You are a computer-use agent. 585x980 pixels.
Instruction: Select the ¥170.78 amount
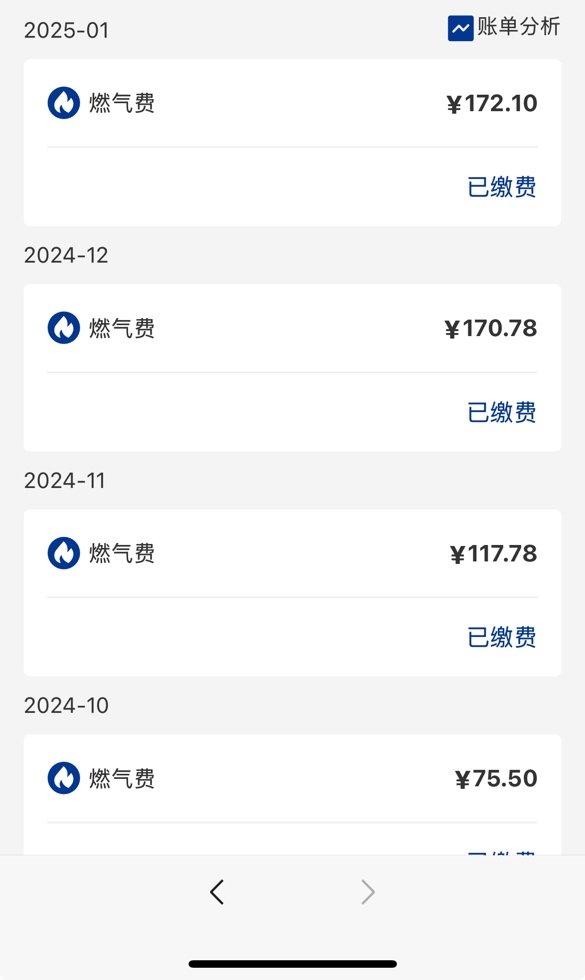click(x=491, y=328)
